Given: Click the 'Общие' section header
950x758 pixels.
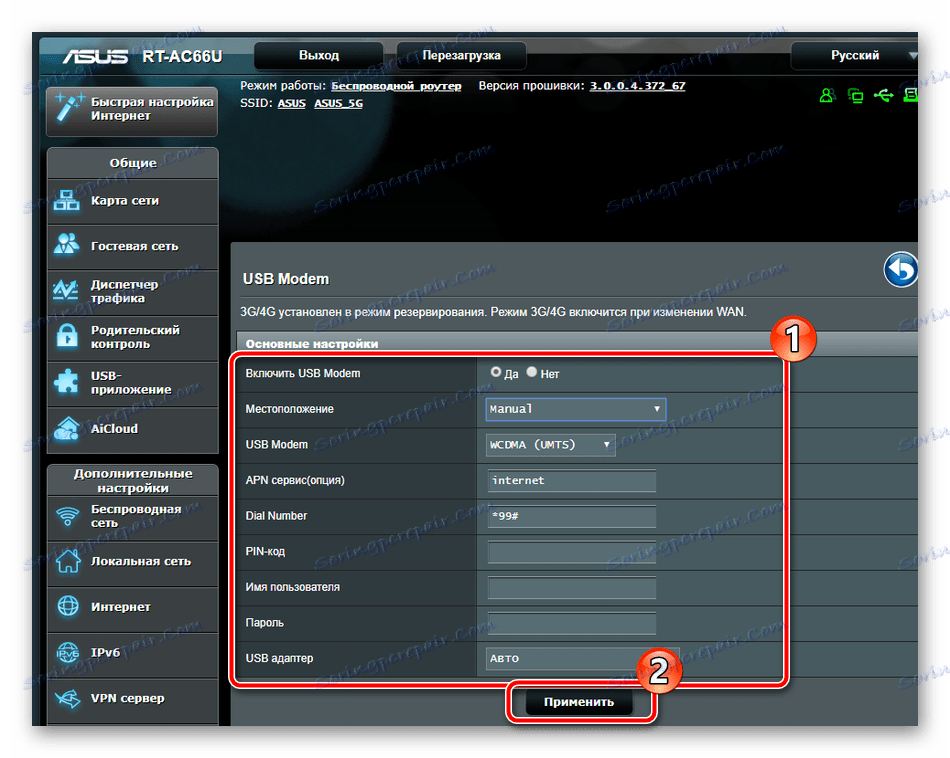Looking at the screenshot, I should tap(133, 163).
